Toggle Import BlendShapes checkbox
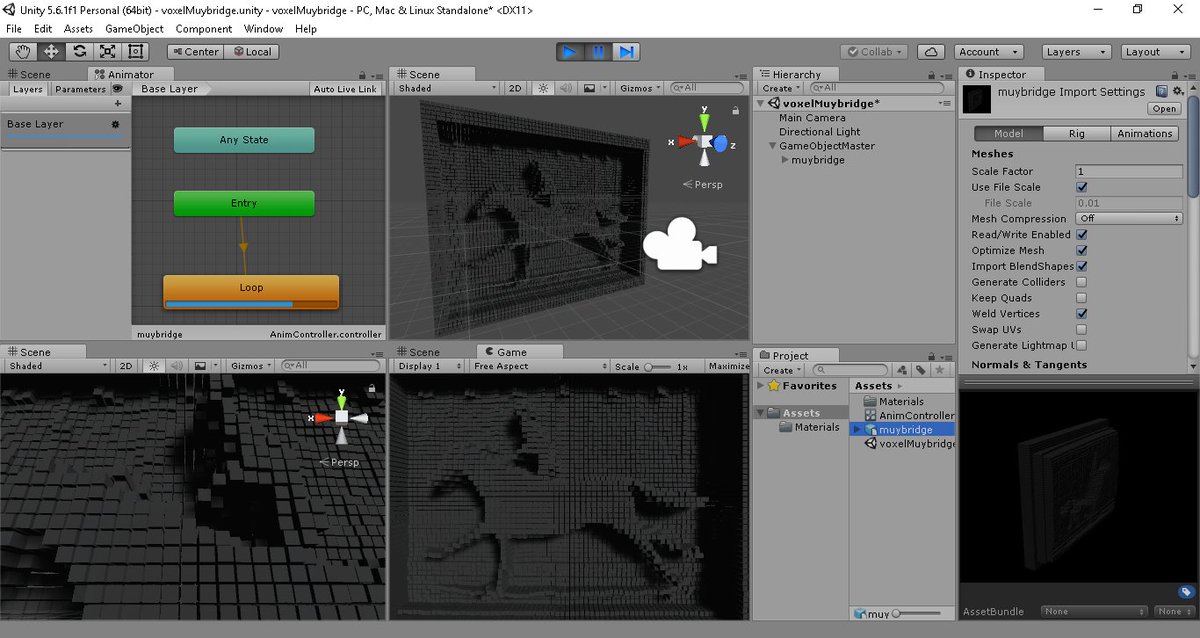Screen dimensions: 1200x638 coord(1081,266)
